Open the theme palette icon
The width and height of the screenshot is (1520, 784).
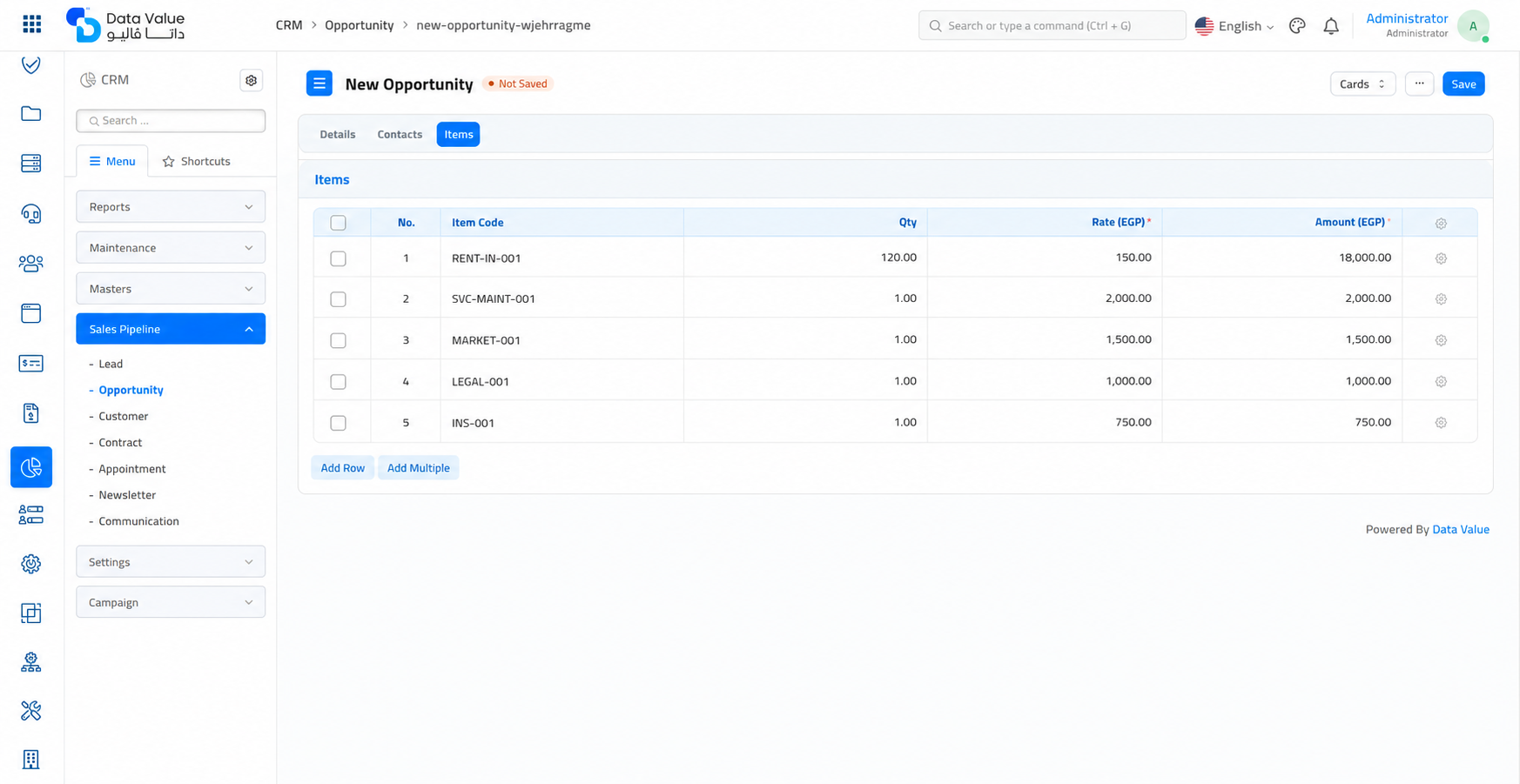(1297, 25)
